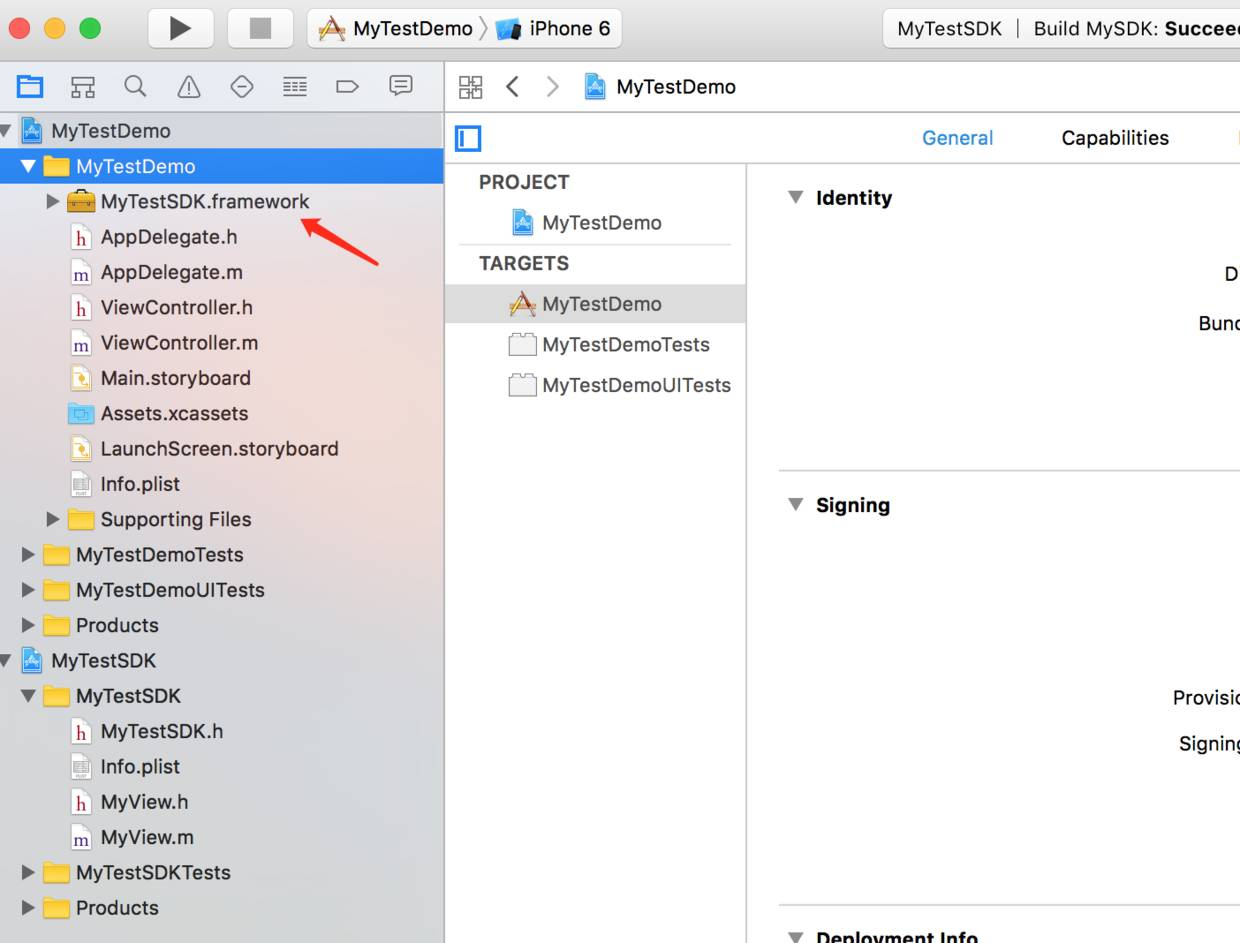
Task: Expand the MyTestSDKTests folder
Action: [29, 872]
